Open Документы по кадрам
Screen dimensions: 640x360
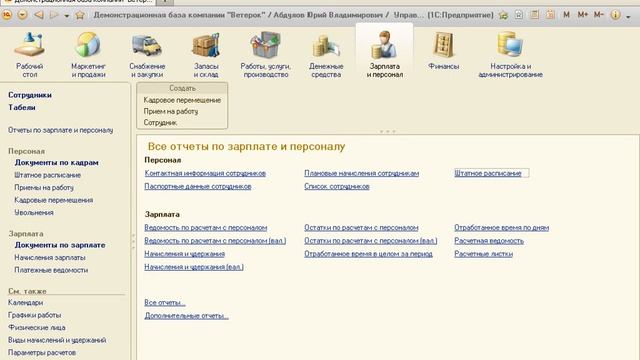click(56, 162)
